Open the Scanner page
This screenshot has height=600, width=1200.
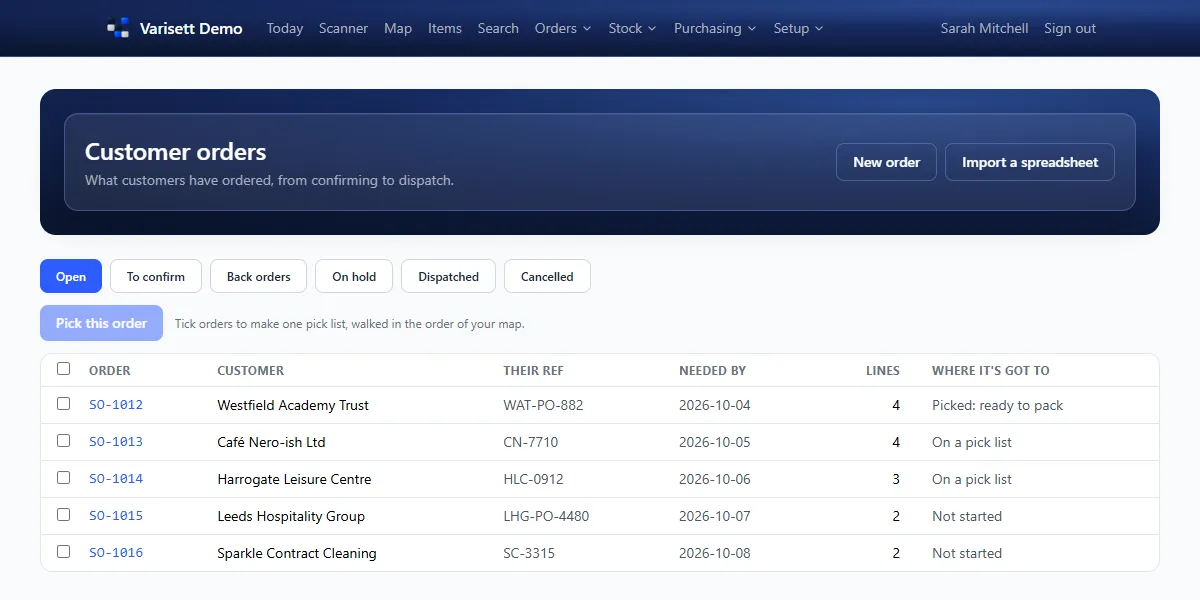(x=343, y=28)
